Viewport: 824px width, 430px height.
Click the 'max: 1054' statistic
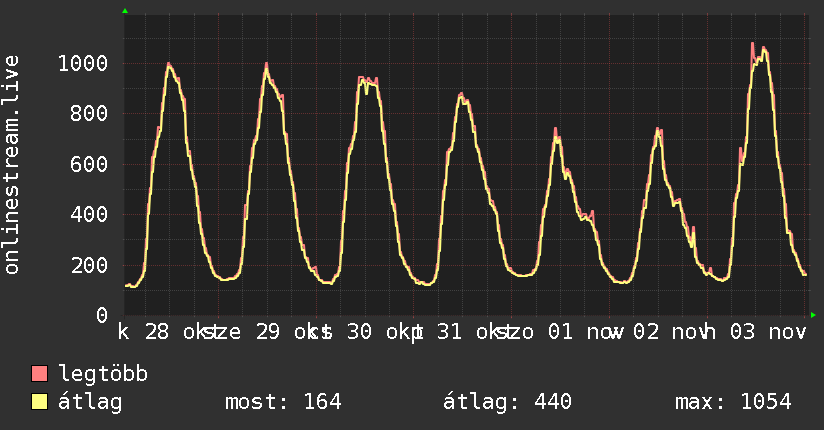(x=734, y=402)
